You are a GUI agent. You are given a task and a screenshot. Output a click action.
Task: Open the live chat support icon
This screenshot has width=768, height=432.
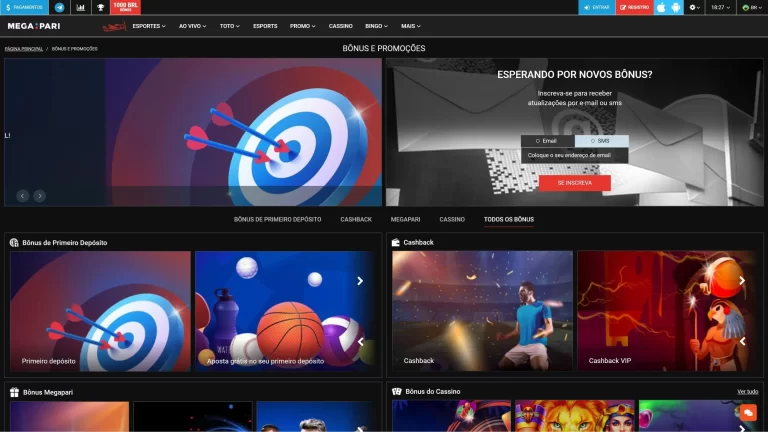point(748,412)
